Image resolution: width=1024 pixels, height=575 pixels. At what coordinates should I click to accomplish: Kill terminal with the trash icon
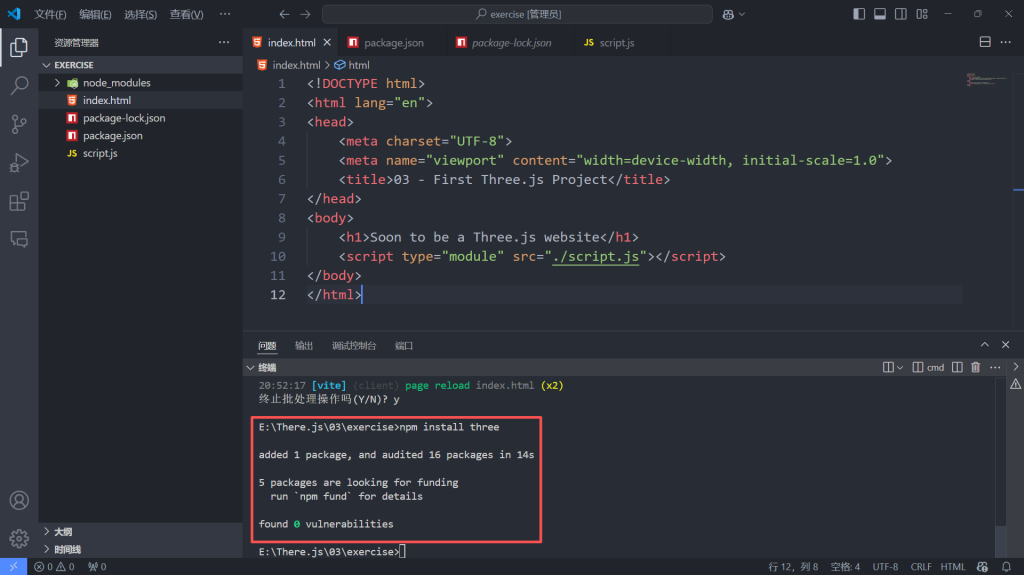click(x=976, y=367)
